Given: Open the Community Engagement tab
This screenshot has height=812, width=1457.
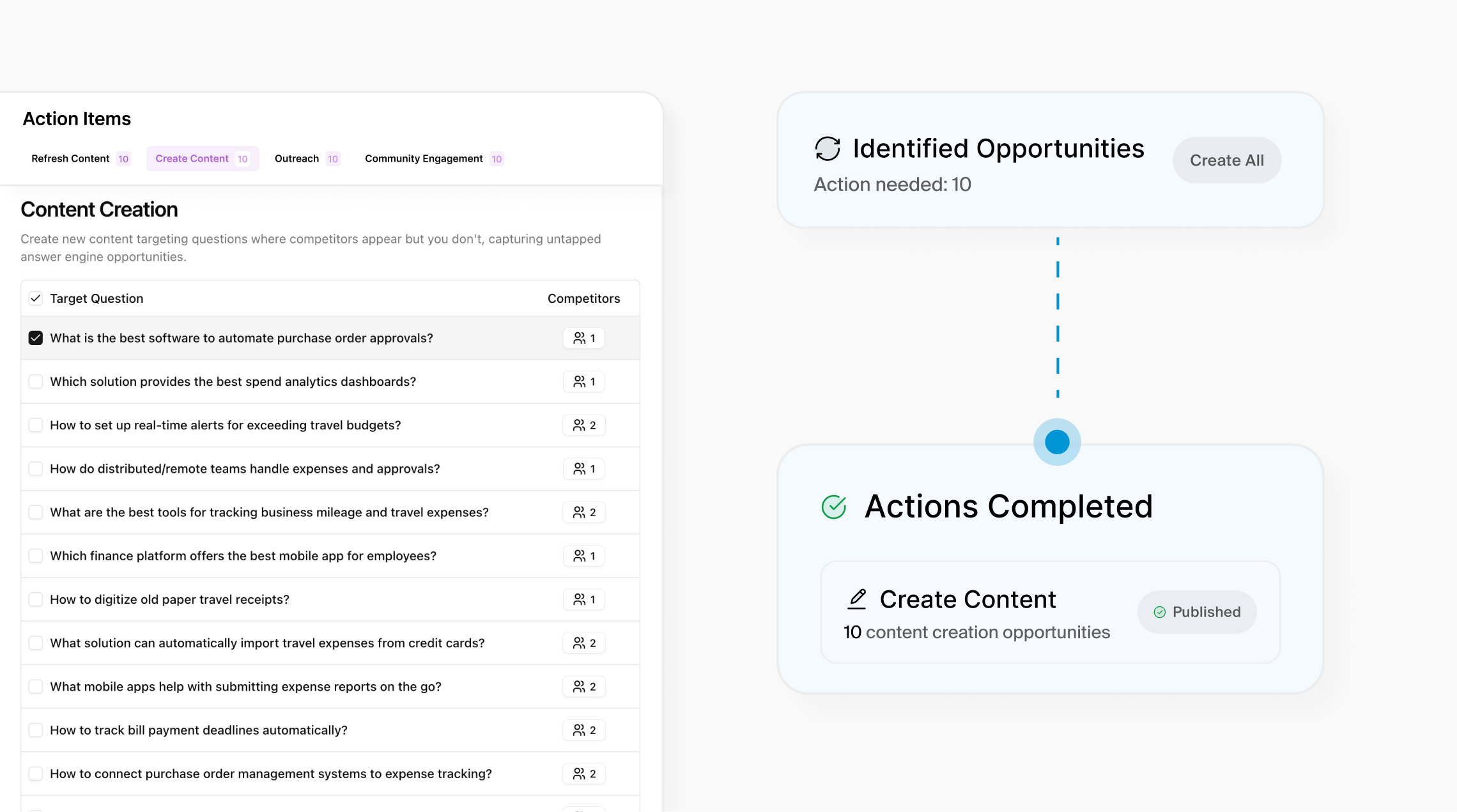Looking at the screenshot, I should coord(434,158).
